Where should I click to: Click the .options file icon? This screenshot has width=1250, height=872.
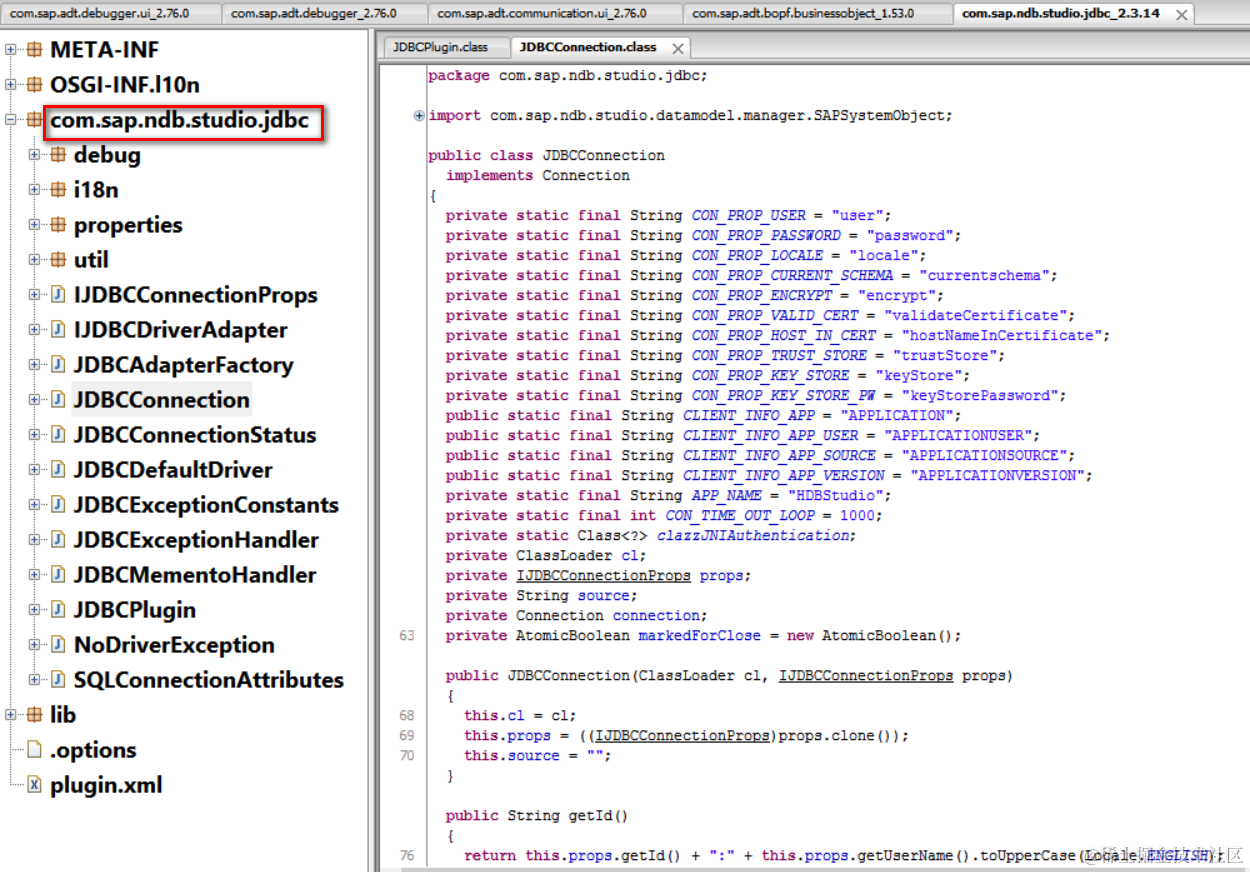click(35, 750)
